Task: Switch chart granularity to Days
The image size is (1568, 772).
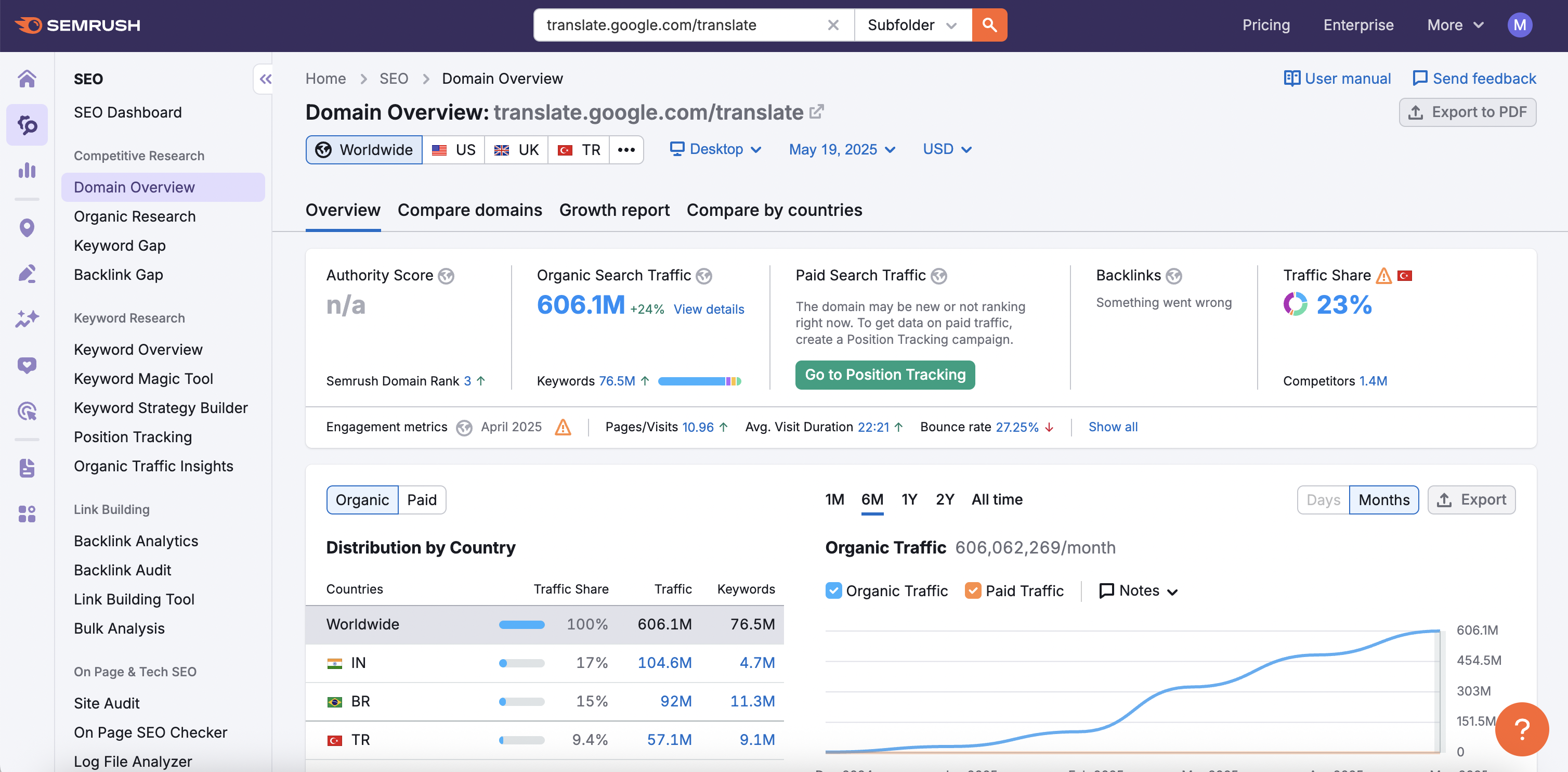Action: tap(1323, 500)
